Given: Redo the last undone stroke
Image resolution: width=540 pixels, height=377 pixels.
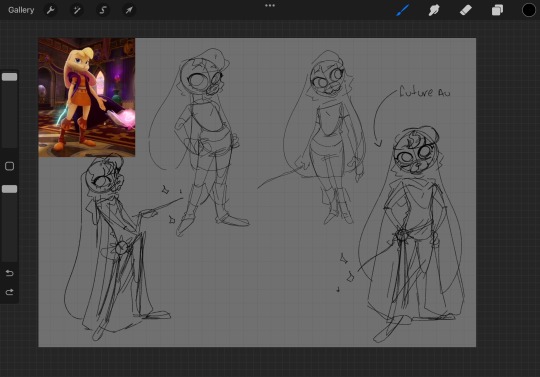Looking at the screenshot, I should tap(9, 292).
